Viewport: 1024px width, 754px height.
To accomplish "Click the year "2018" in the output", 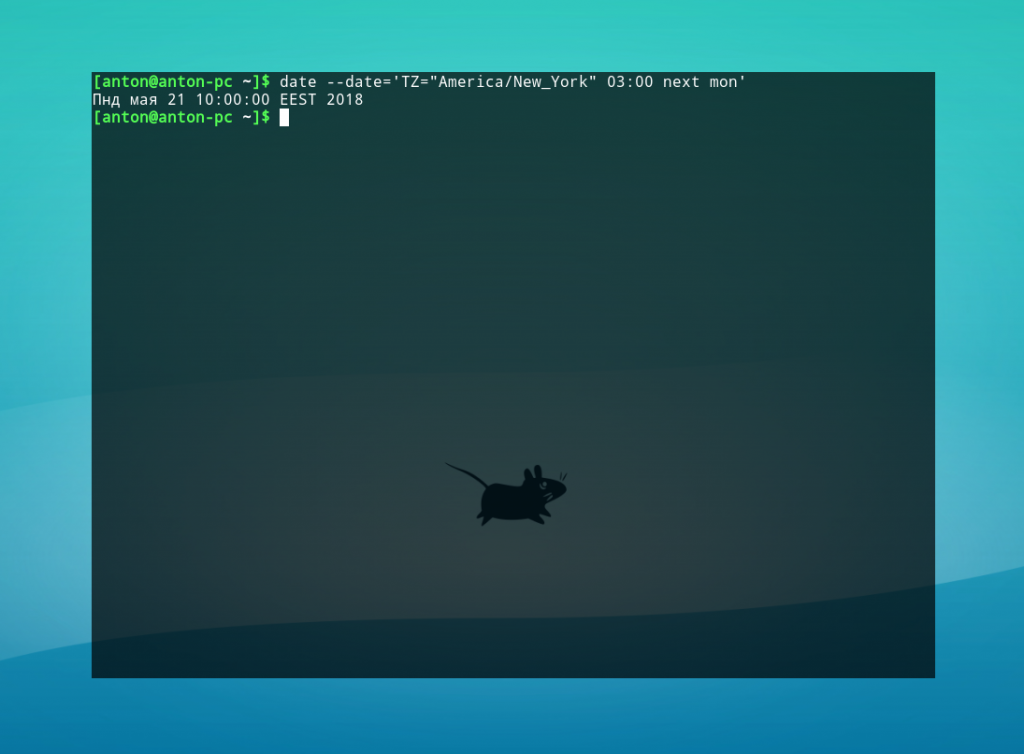I will click(345, 100).
